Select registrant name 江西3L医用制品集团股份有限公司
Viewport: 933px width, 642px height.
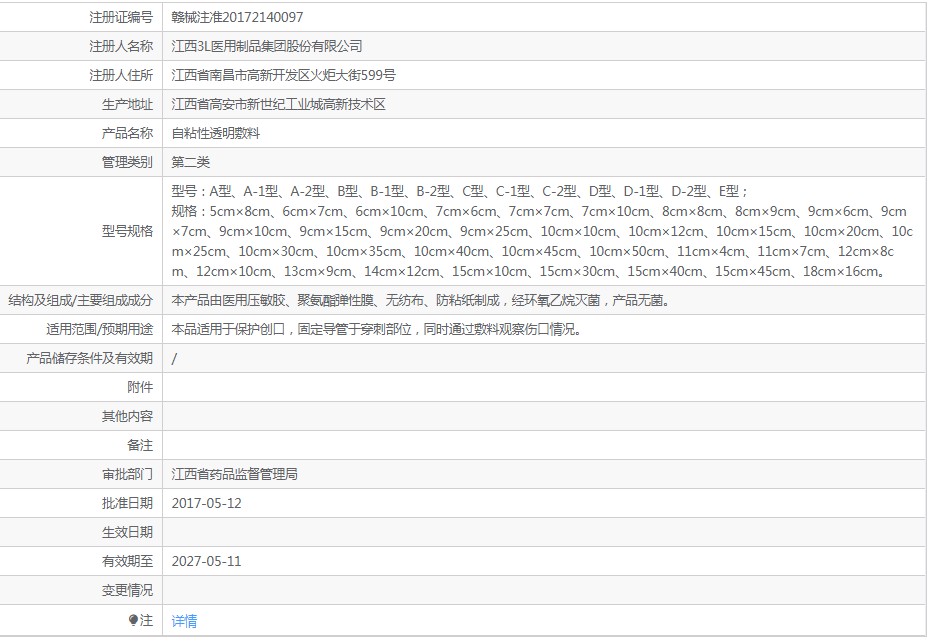(267, 46)
